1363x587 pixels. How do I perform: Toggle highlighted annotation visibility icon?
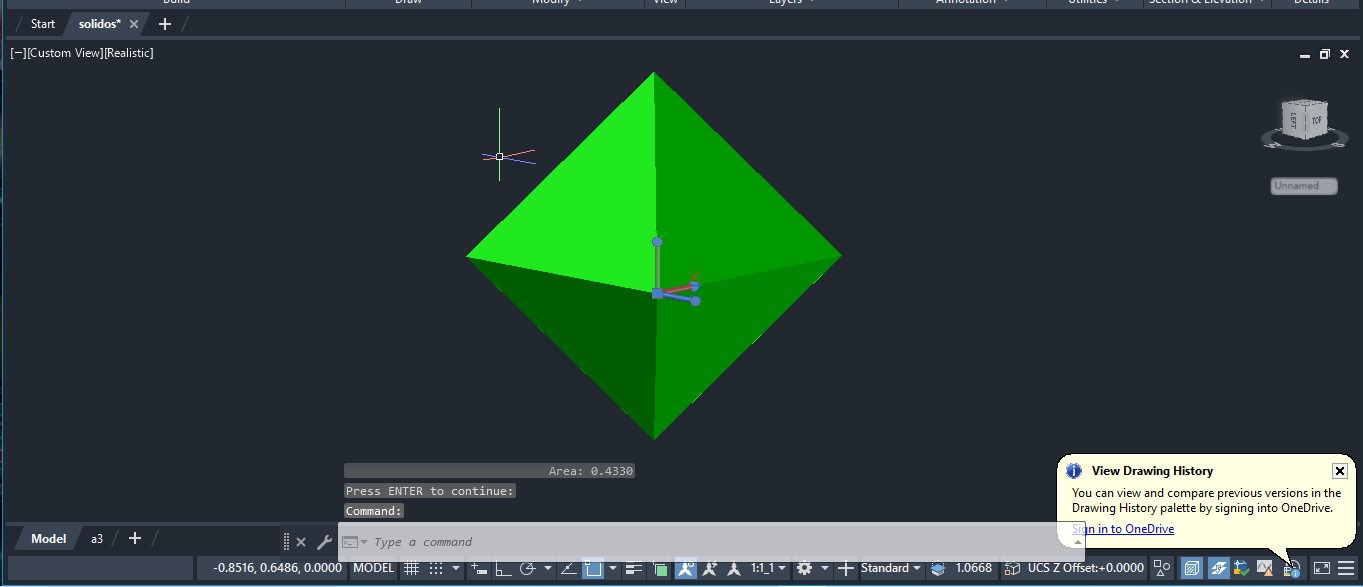pos(686,569)
